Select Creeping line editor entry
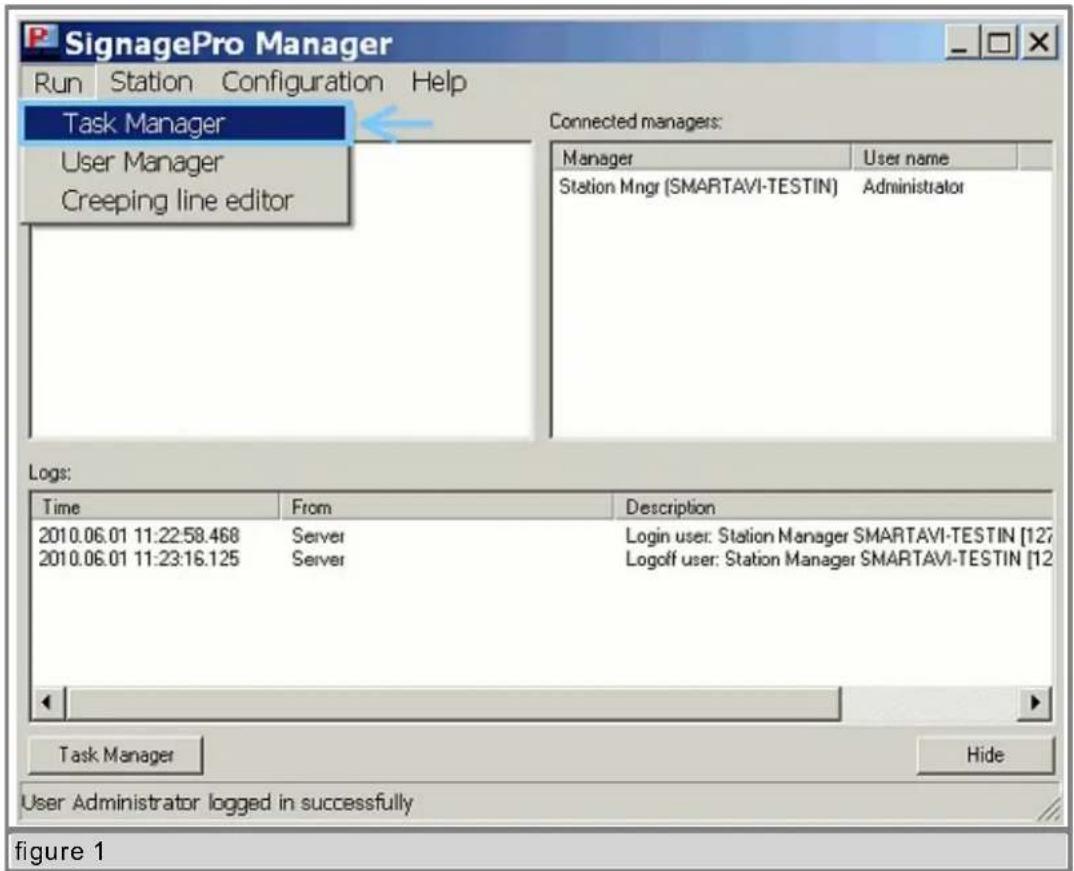The image size is (1074, 871). pos(186,201)
